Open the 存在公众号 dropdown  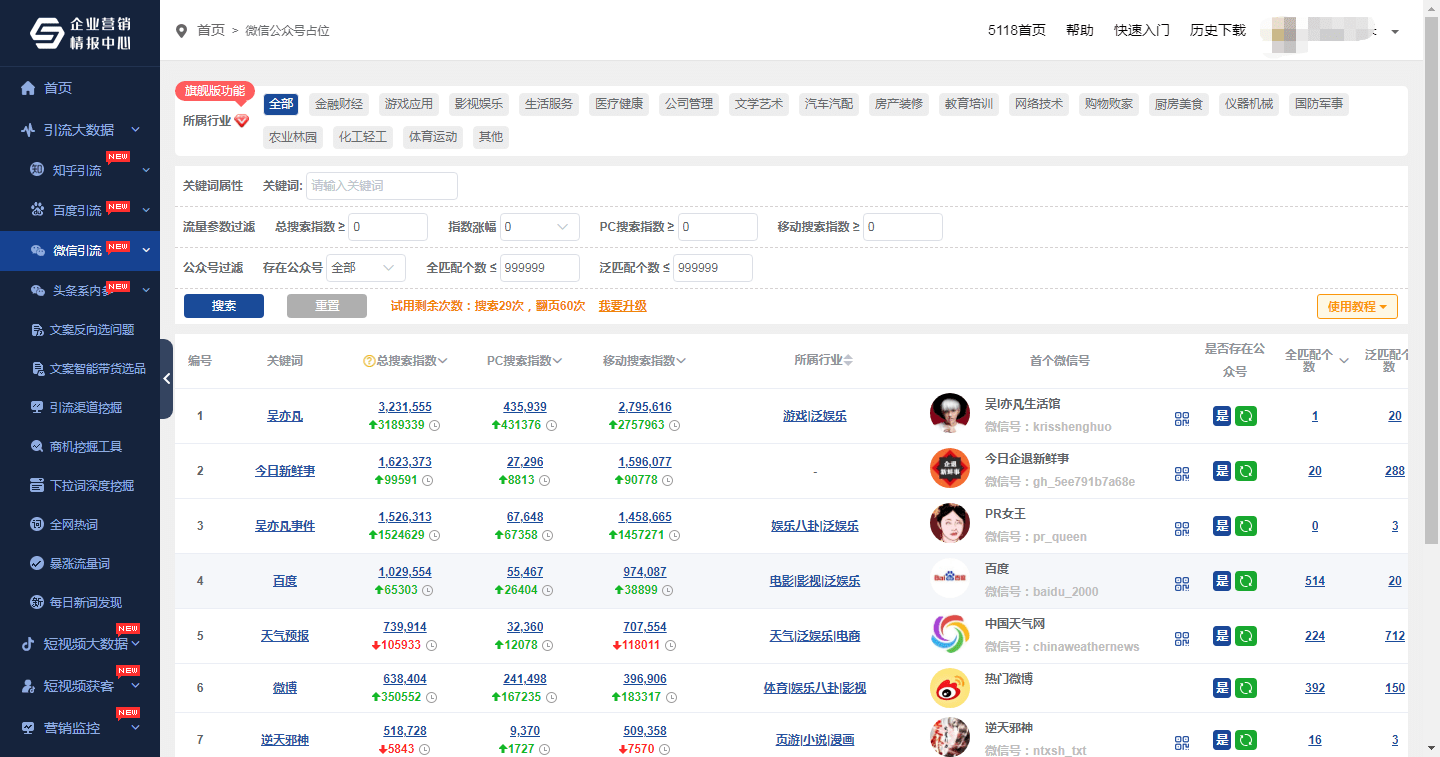(x=366, y=268)
